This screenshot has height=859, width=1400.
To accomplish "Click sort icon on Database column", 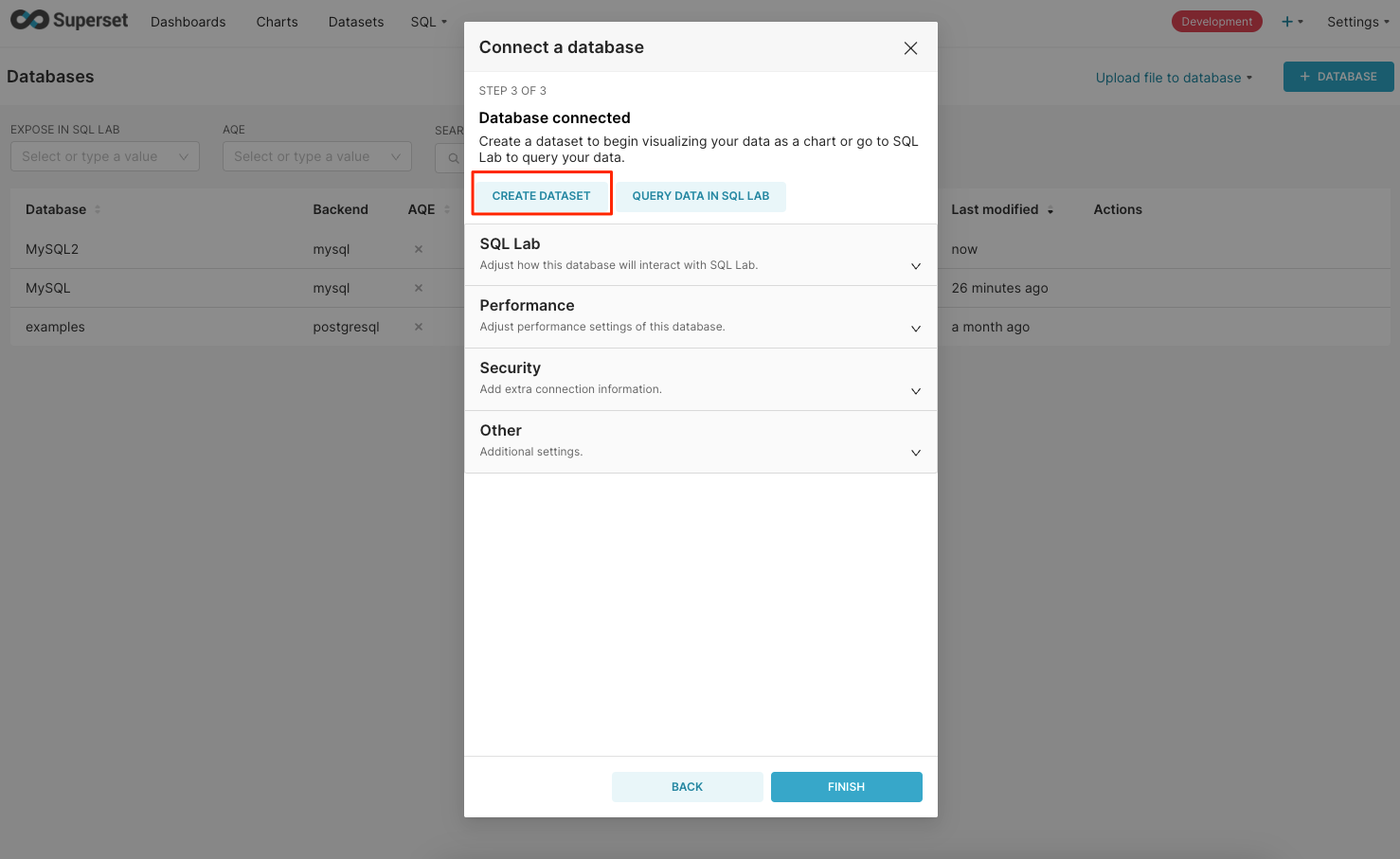I will [98, 209].
